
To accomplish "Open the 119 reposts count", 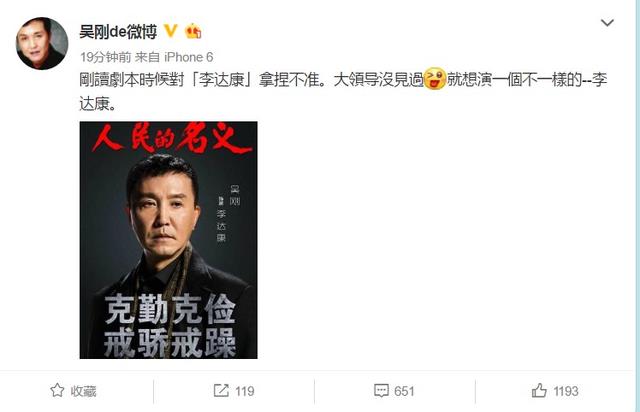I will pos(244,391).
